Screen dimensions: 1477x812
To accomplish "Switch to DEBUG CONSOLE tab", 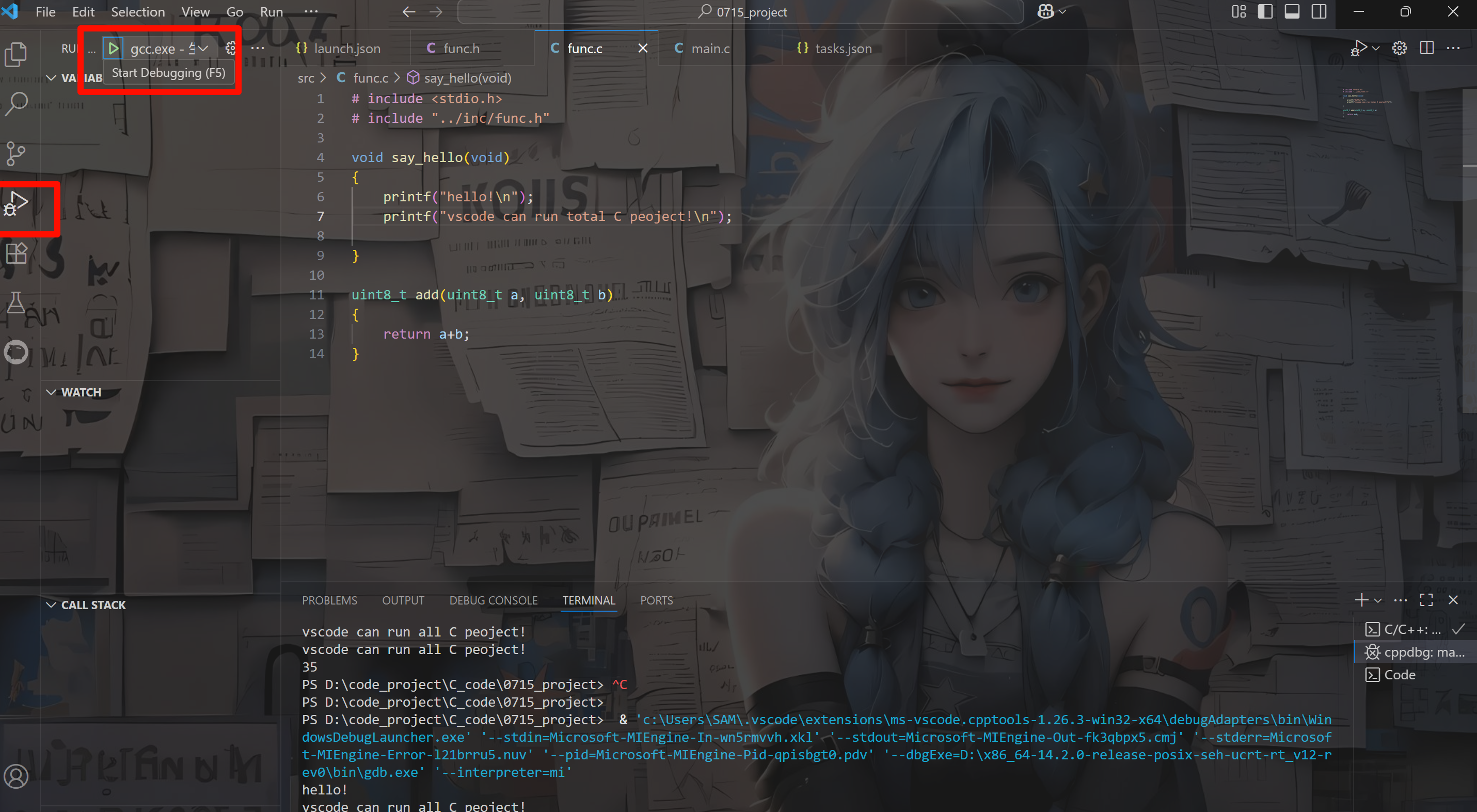I will pos(493,600).
